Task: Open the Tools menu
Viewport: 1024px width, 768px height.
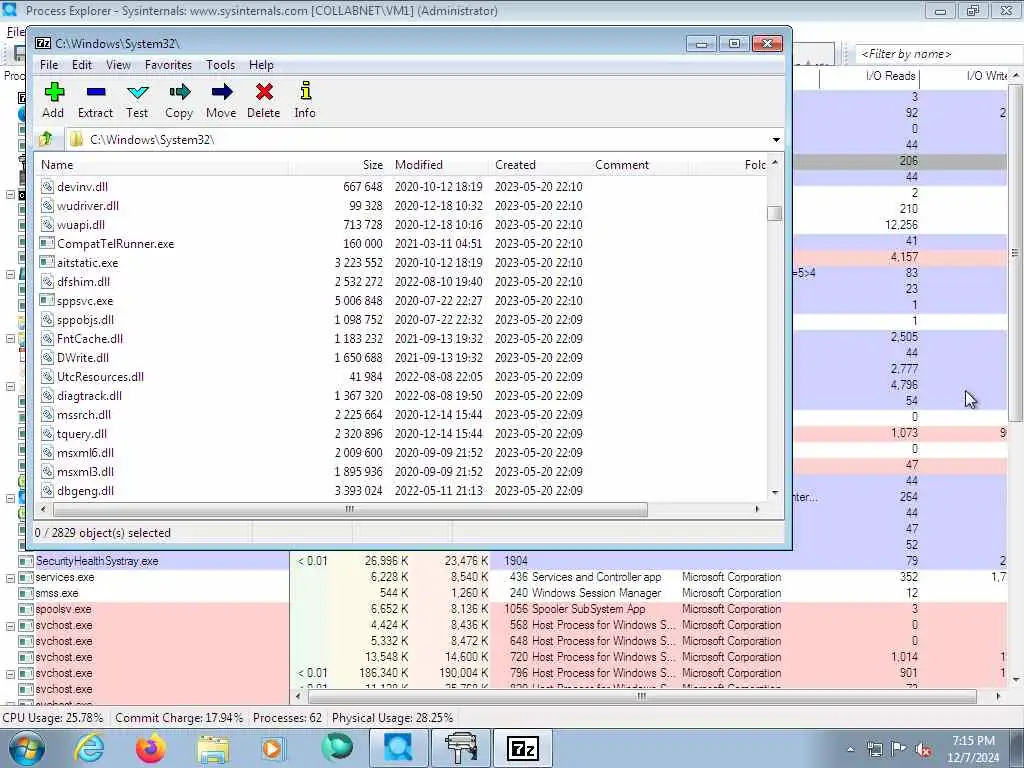Action: click(x=220, y=65)
